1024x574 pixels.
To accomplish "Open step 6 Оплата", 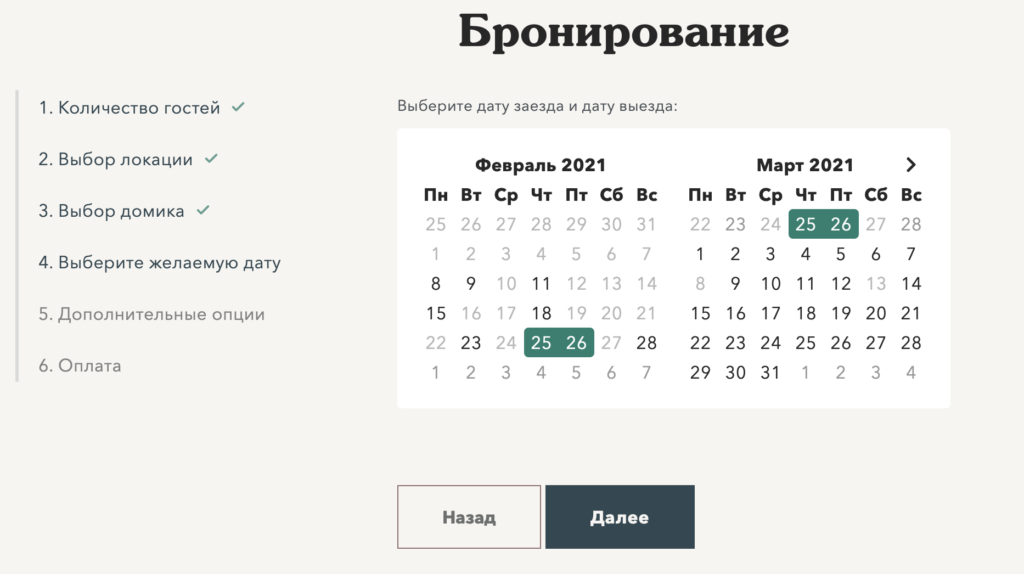I will coord(80,366).
